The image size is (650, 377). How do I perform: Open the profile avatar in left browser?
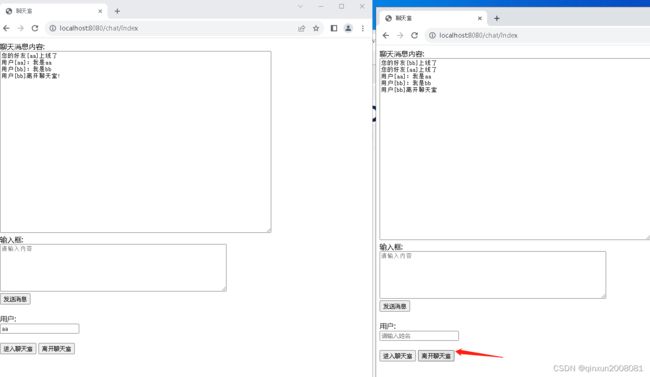coord(348,28)
